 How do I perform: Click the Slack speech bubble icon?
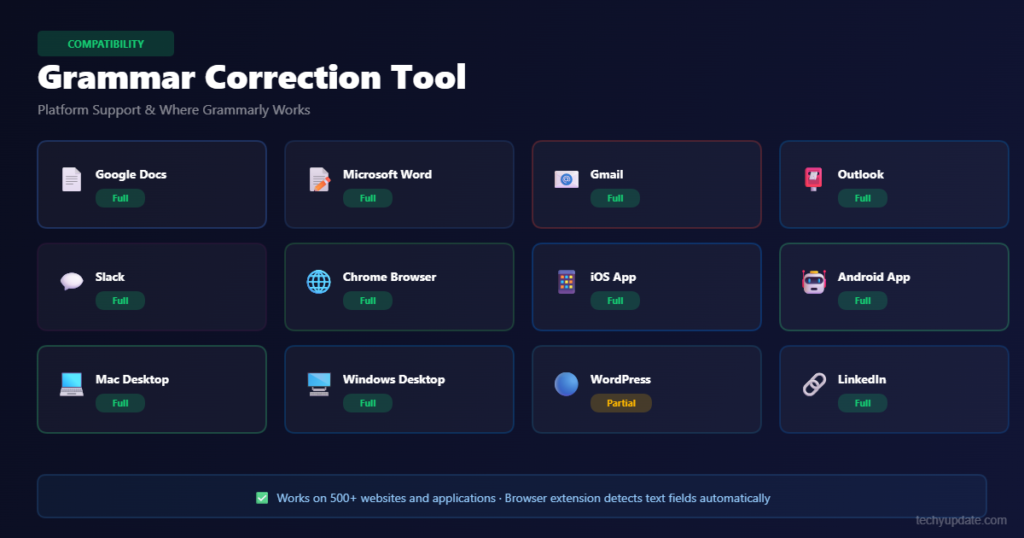pos(71,281)
